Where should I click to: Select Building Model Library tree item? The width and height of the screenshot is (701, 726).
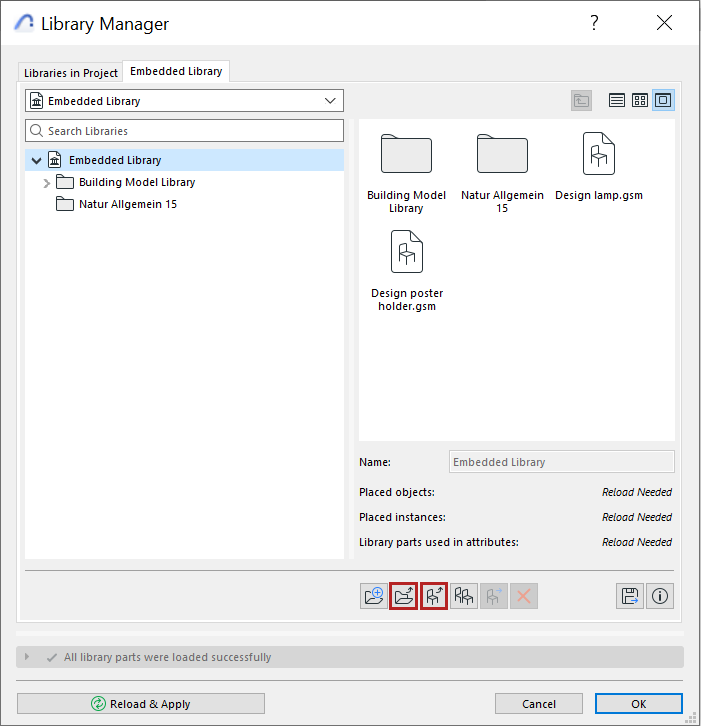[137, 182]
